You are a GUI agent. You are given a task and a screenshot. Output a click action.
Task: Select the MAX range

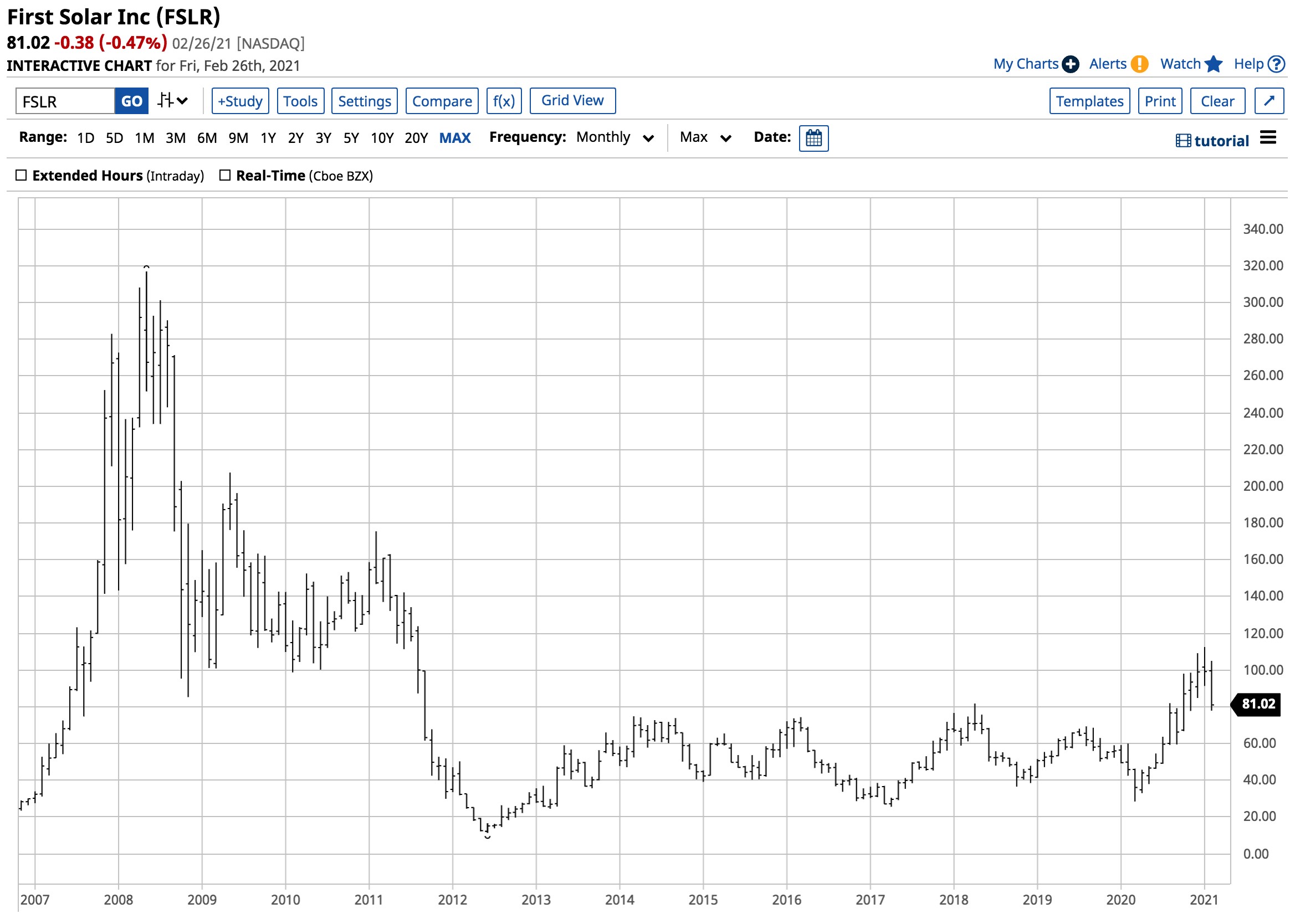[455, 138]
